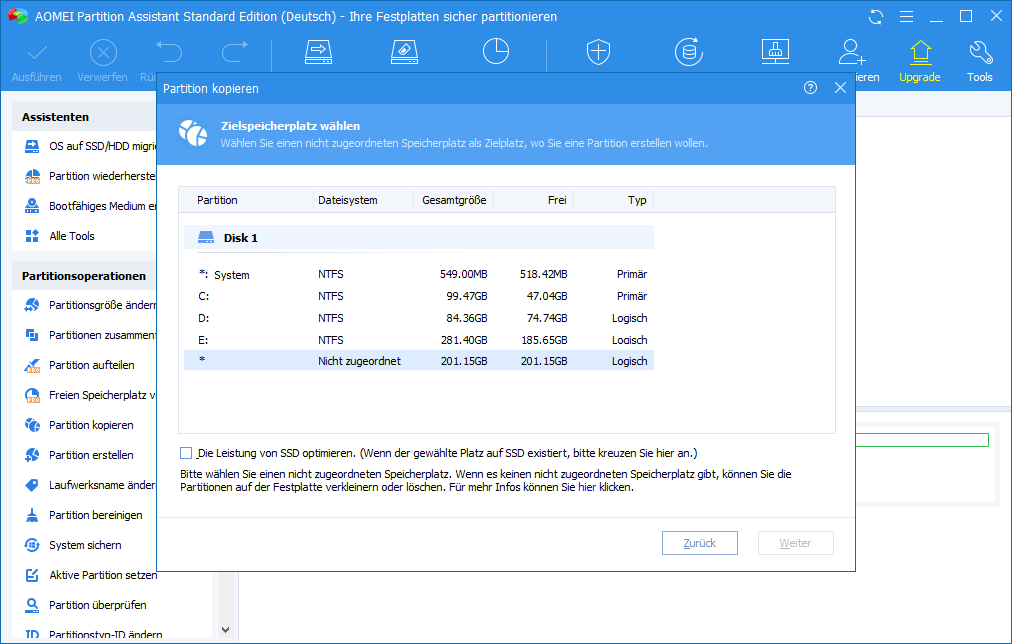Click the 518.42MB free space cell

[543, 274]
